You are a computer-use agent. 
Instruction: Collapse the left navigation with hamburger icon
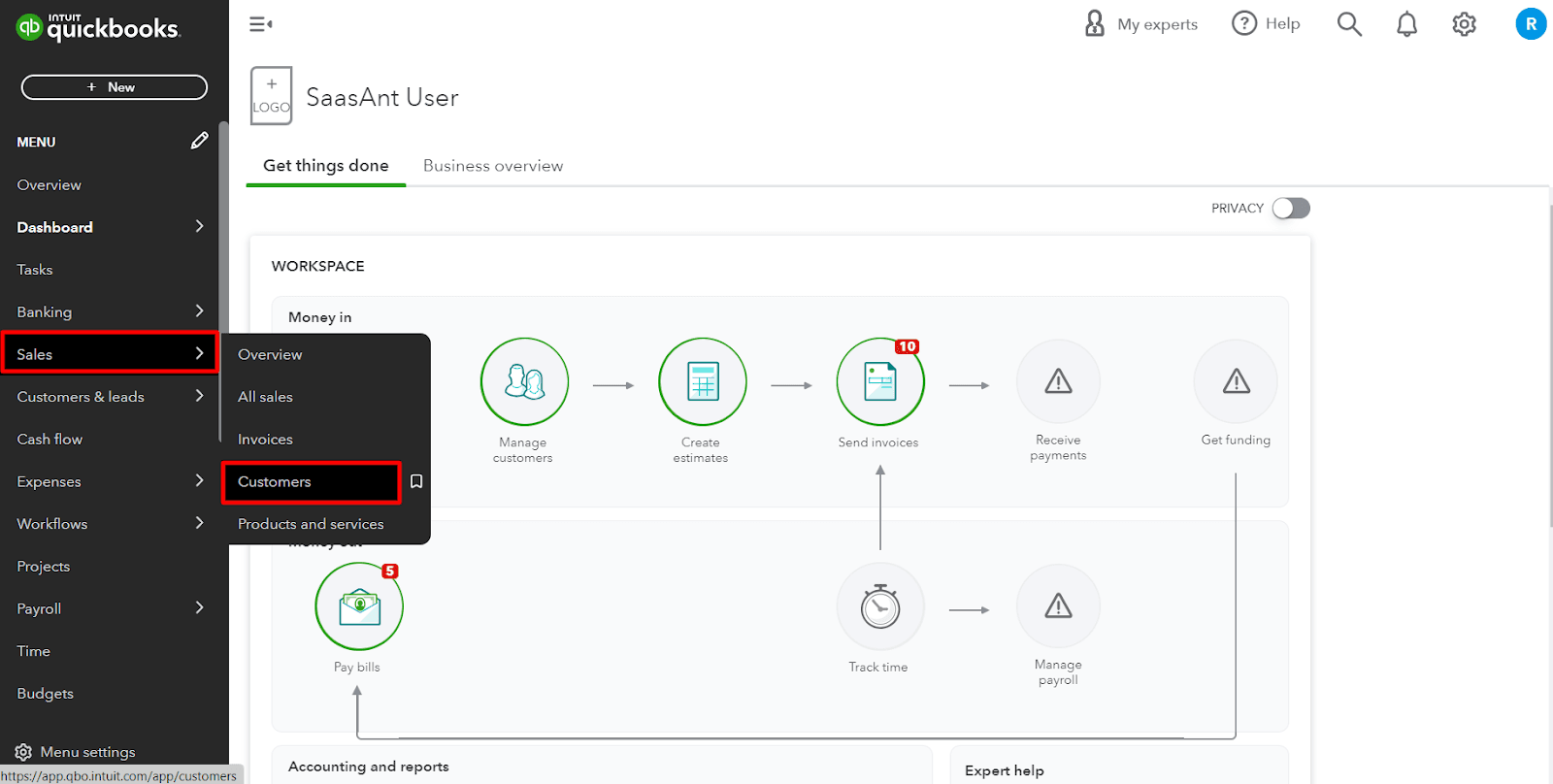click(x=260, y=24)
